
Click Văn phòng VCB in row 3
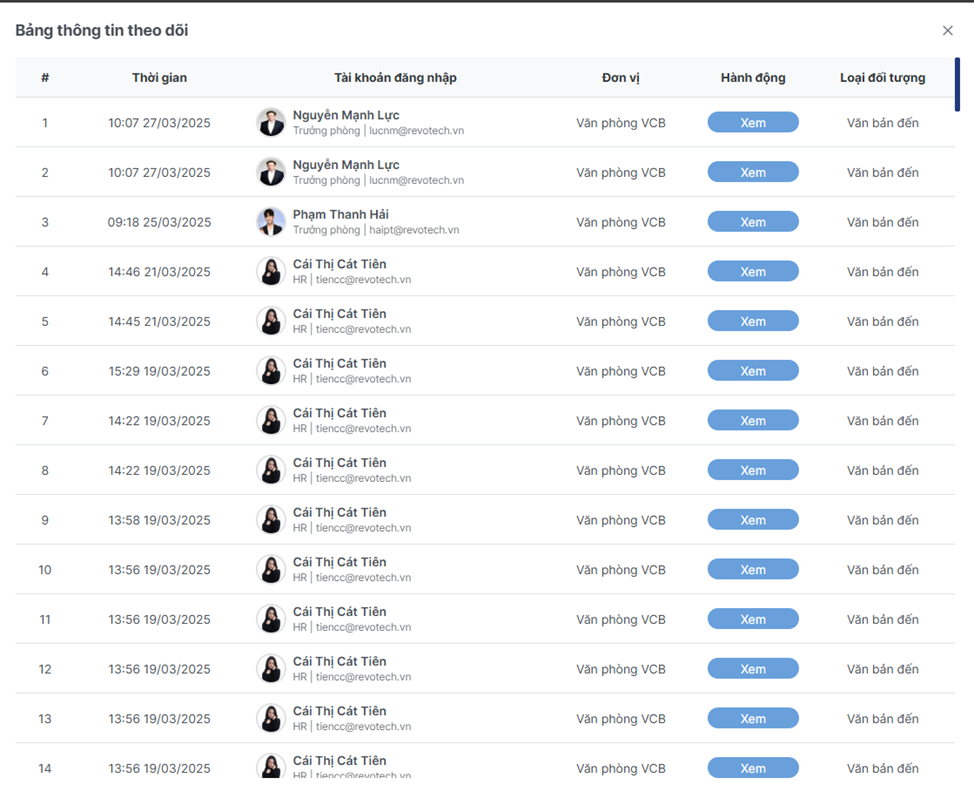click(621, 222)
